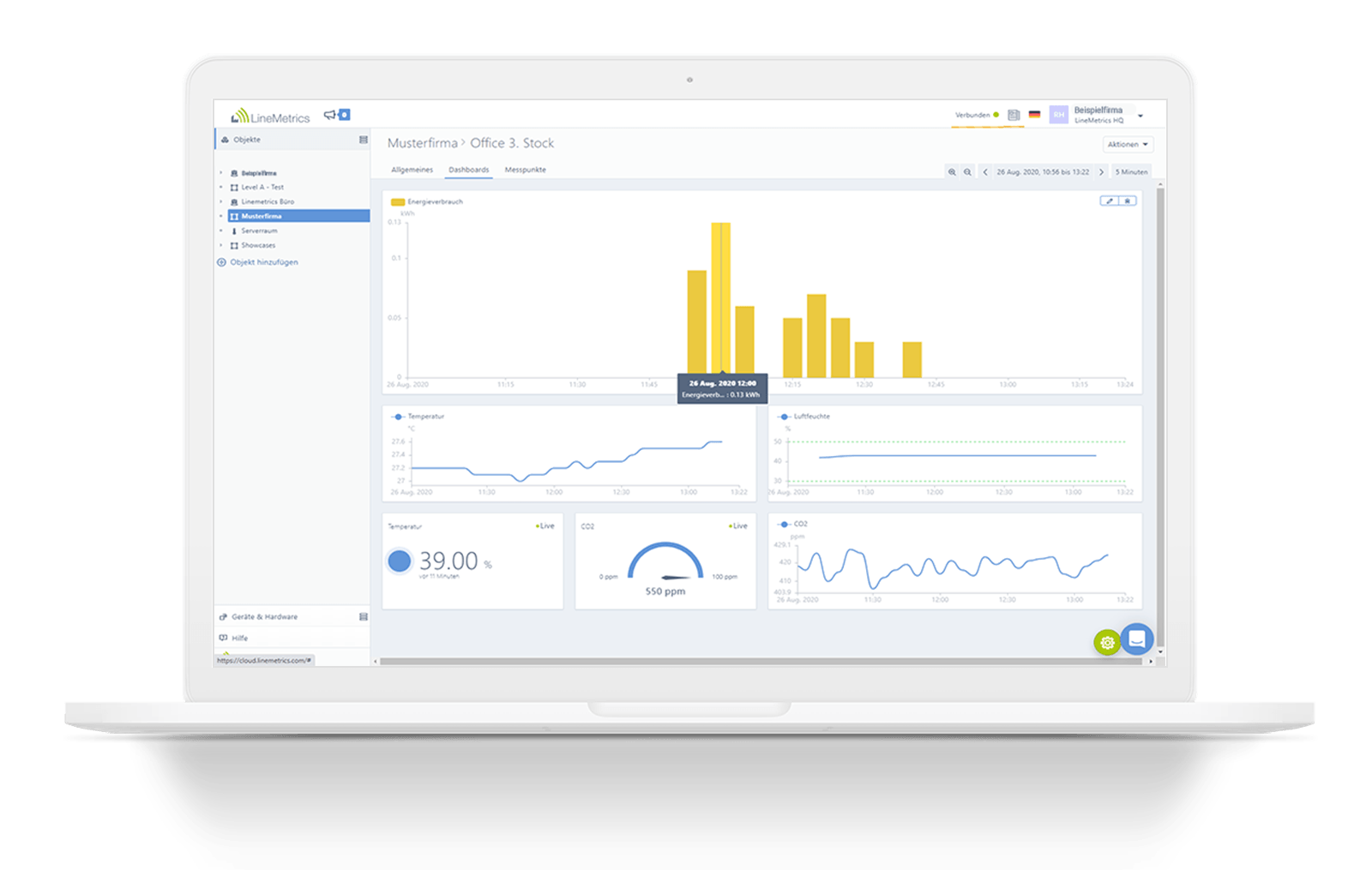
Task: Toggle the Energieverbrauch legend swatch
Action: tap(398, 201)
